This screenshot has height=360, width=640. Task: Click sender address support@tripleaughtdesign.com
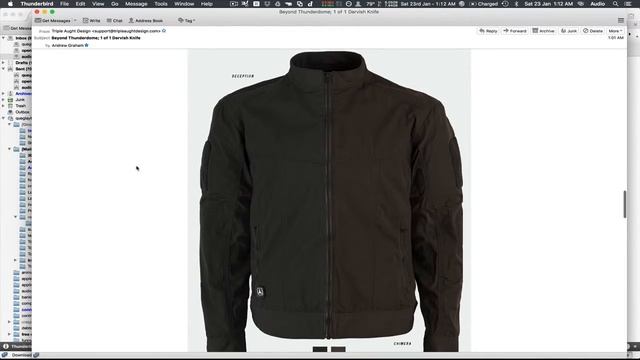(127, 31)
